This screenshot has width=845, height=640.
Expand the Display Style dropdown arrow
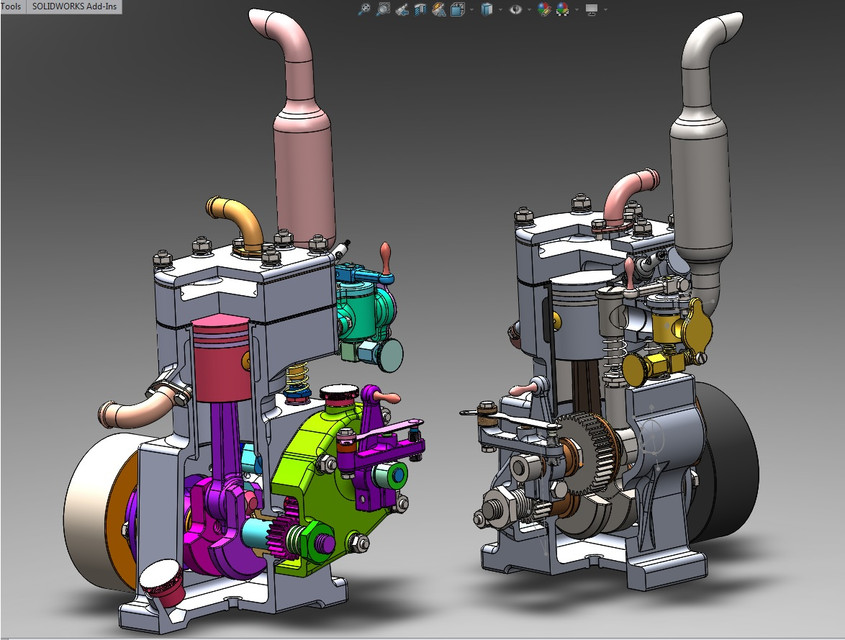[x=499, y=8]
